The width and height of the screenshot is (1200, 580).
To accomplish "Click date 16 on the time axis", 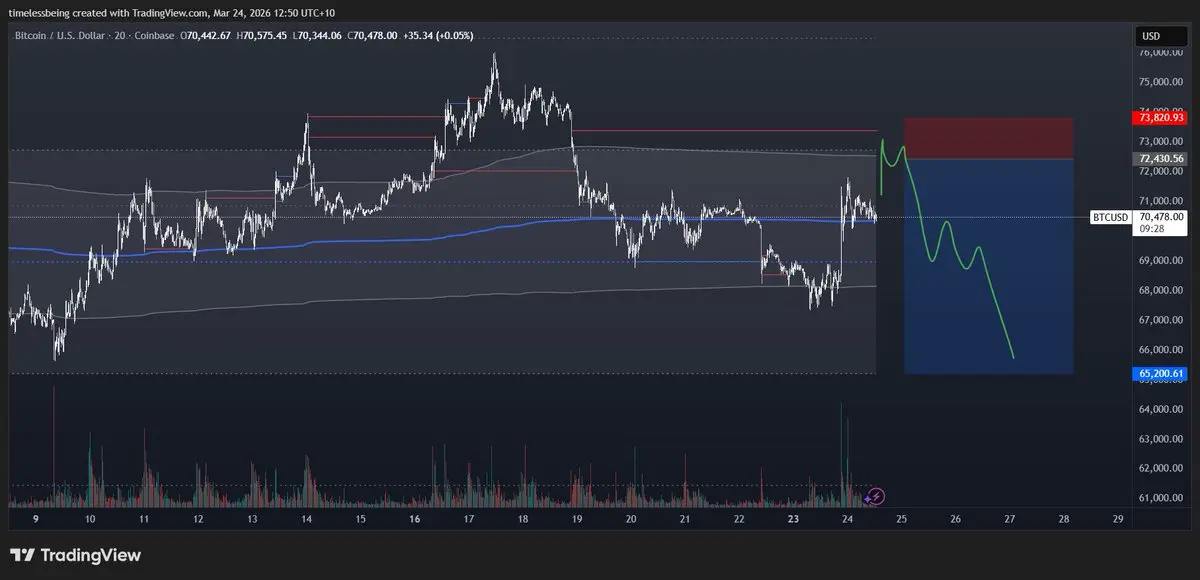I will click(415, 520).
